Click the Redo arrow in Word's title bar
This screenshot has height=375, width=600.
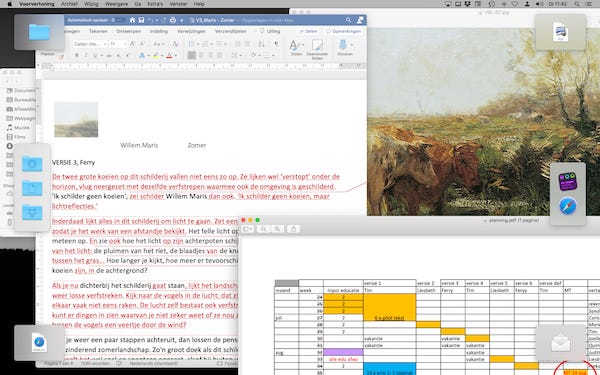(164, 20)
